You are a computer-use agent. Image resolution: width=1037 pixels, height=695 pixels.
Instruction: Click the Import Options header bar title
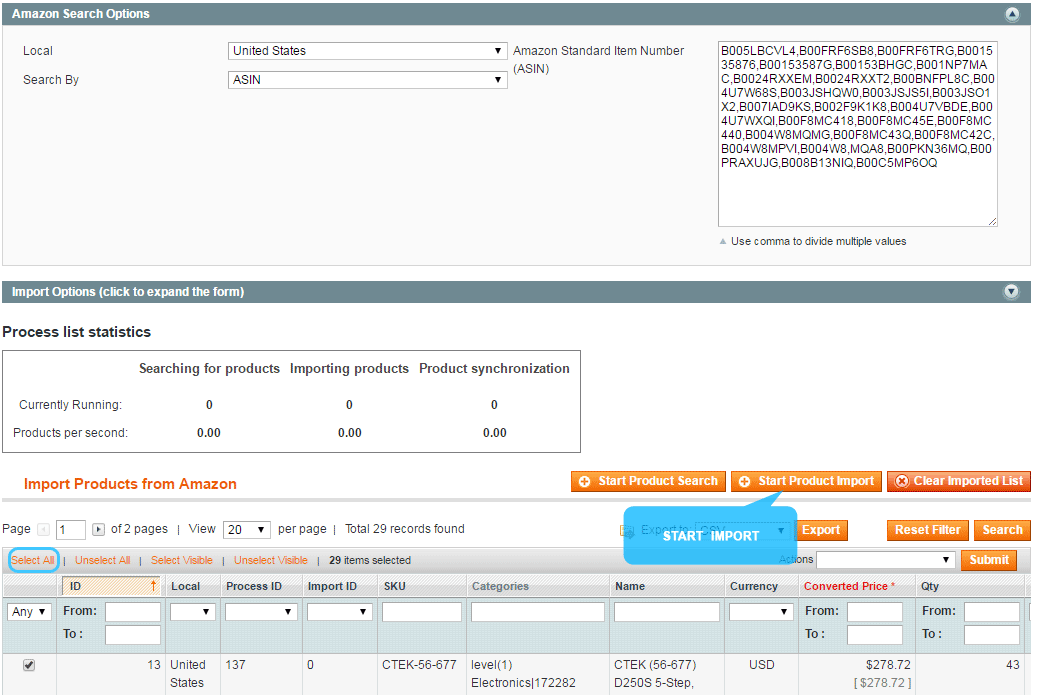pos(128,292)
